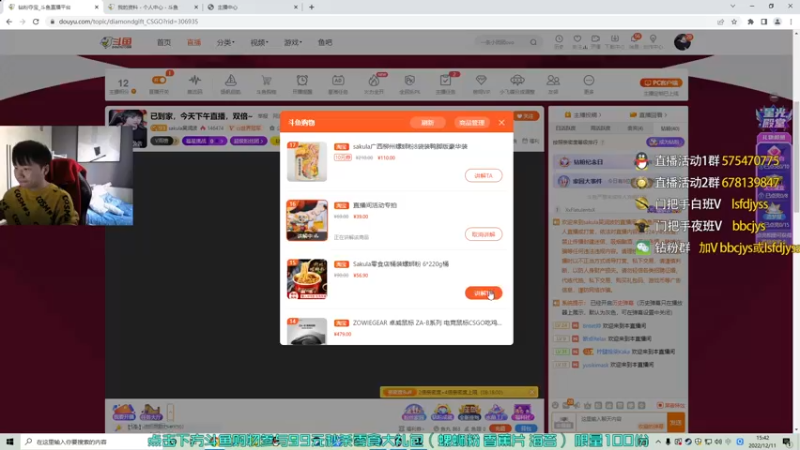The image size is (800, 450).
Task: Expand 主播投稿 link in right panel
Action: pyautogui.click(x=582, y=115)
